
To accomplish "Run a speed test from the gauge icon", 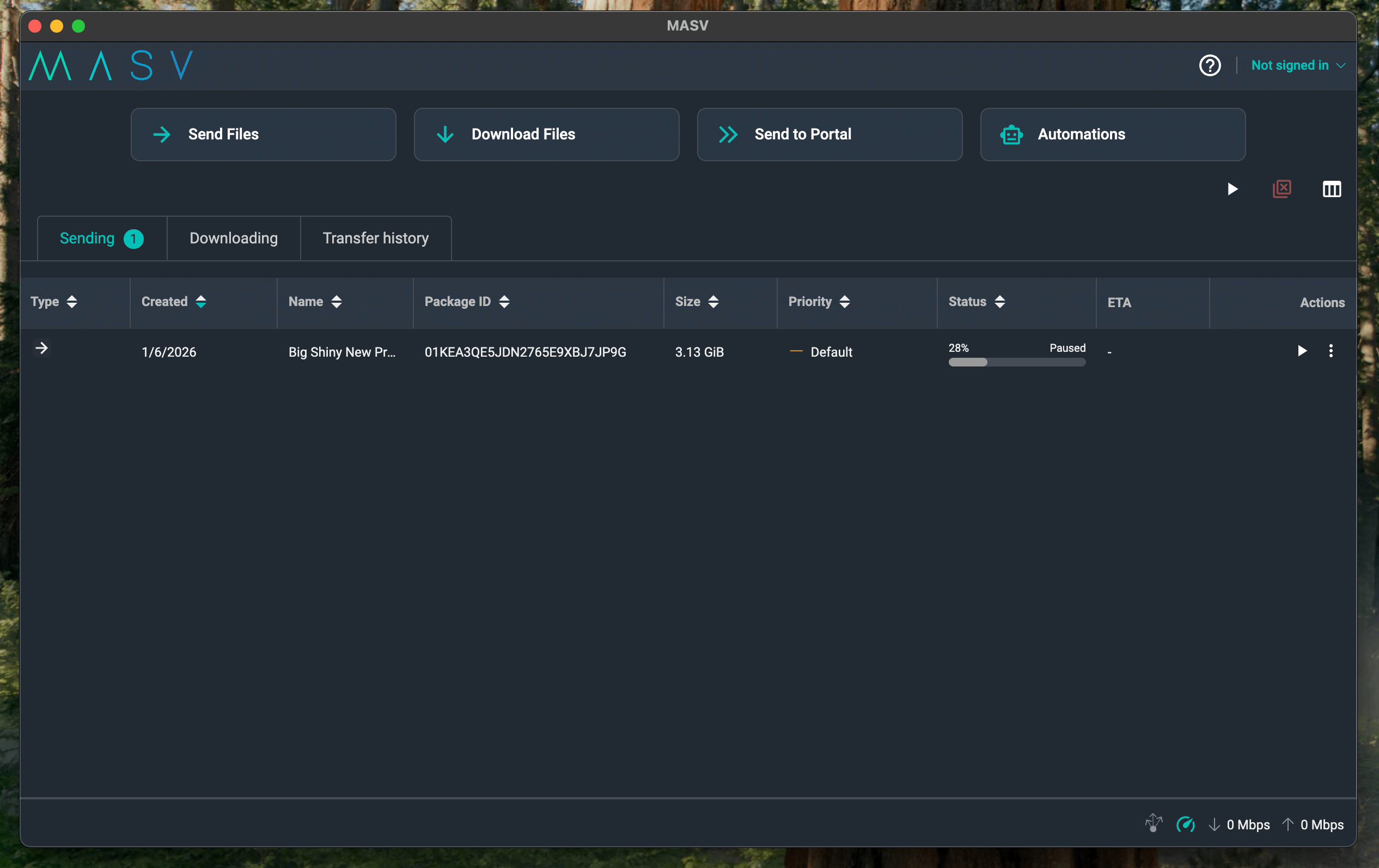I will coord(1186,824).
